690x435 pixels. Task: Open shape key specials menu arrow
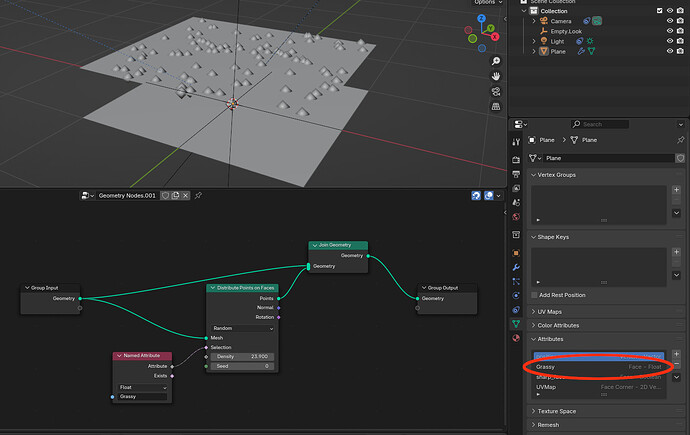tap(676, 275)
